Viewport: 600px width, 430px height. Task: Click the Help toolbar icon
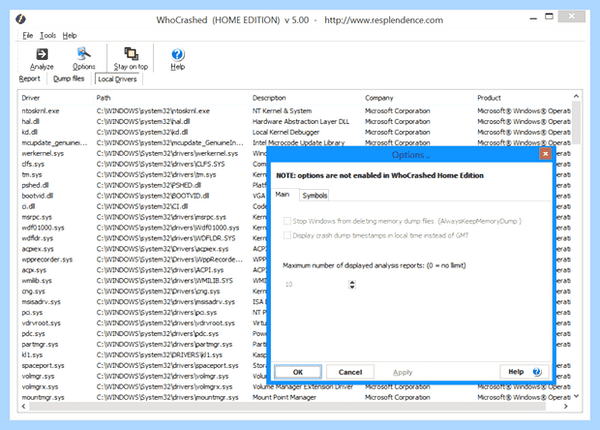pos(178,54)
